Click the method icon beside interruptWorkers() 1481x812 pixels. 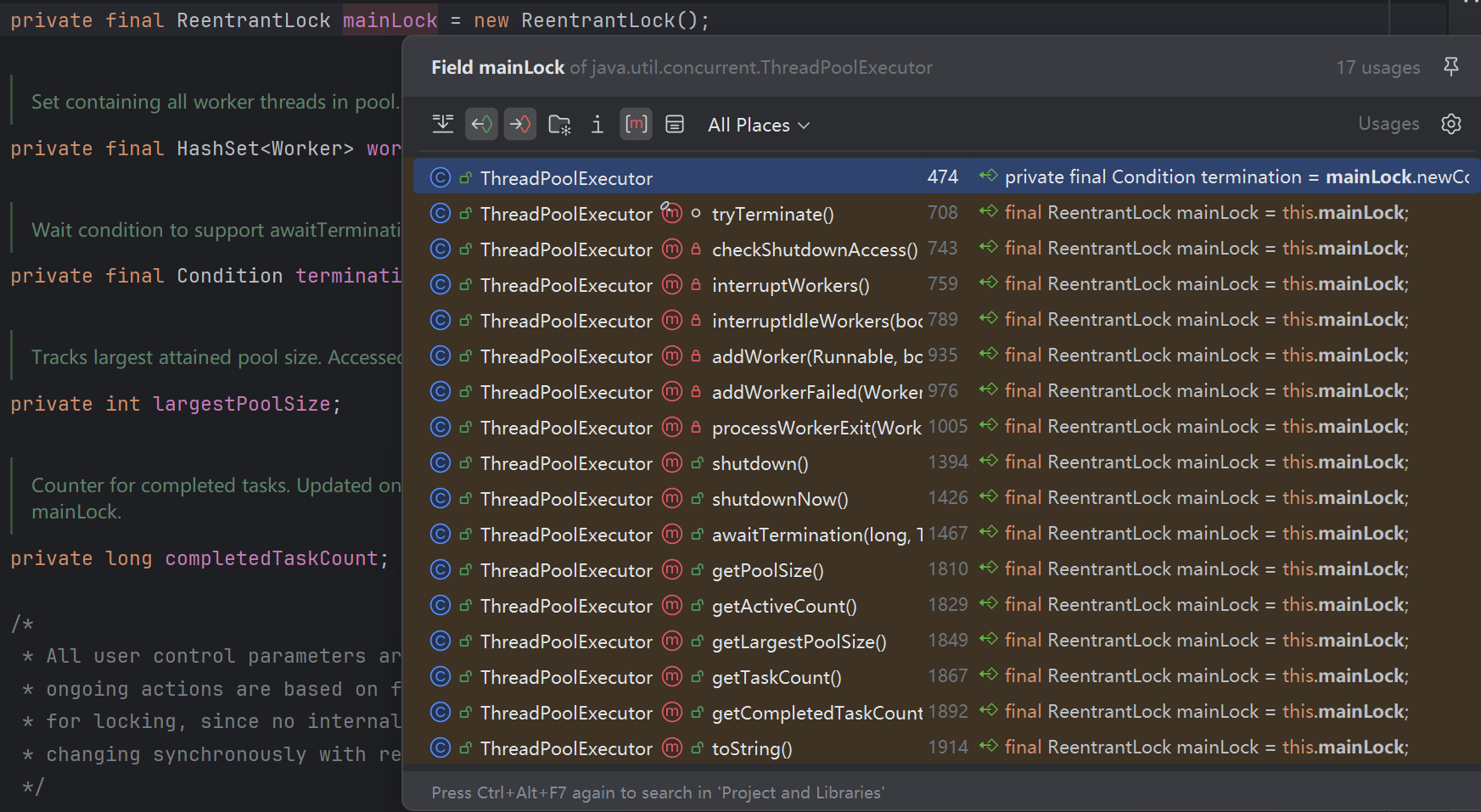[x=672, y=284]
